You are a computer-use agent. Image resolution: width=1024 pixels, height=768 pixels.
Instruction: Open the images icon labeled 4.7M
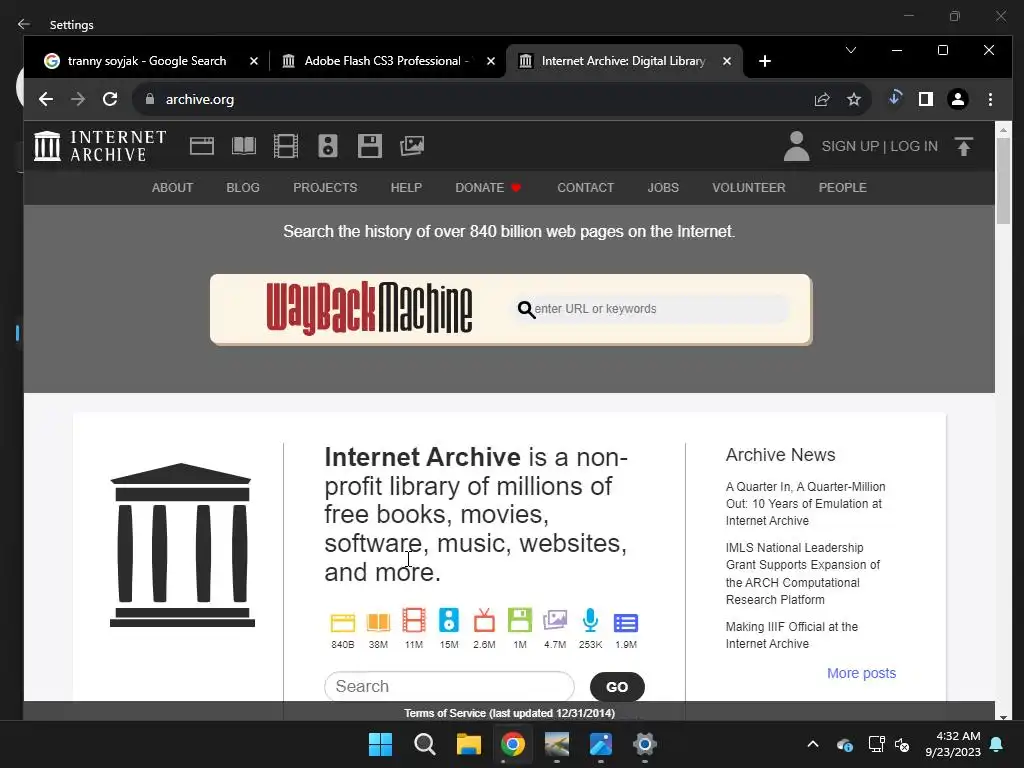555,620
